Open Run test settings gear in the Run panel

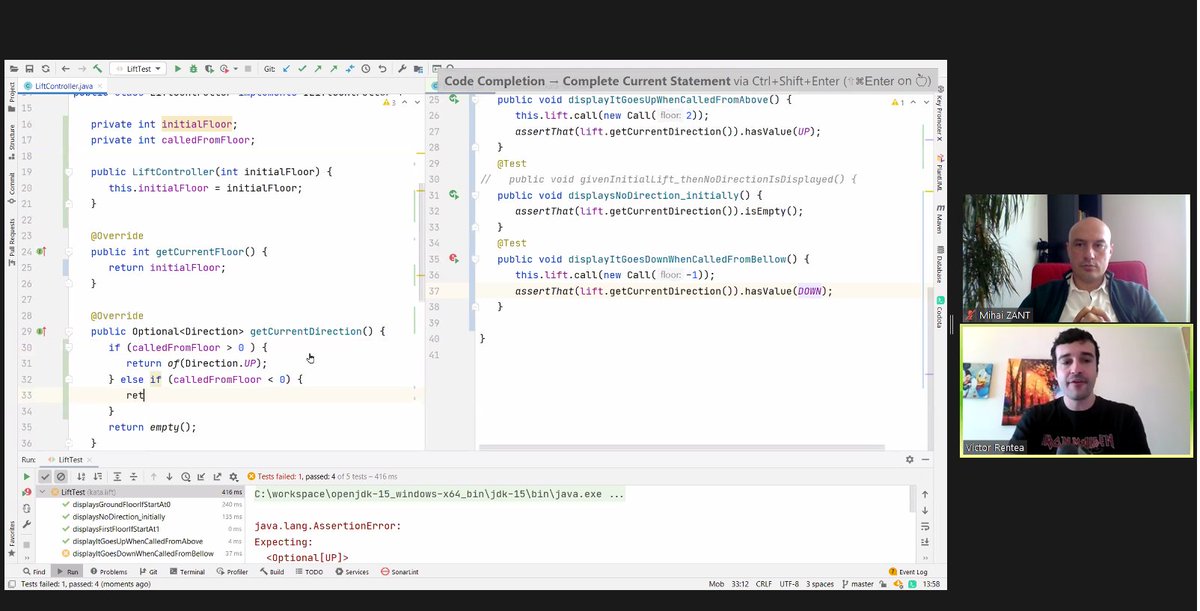[x=233, y=477]
